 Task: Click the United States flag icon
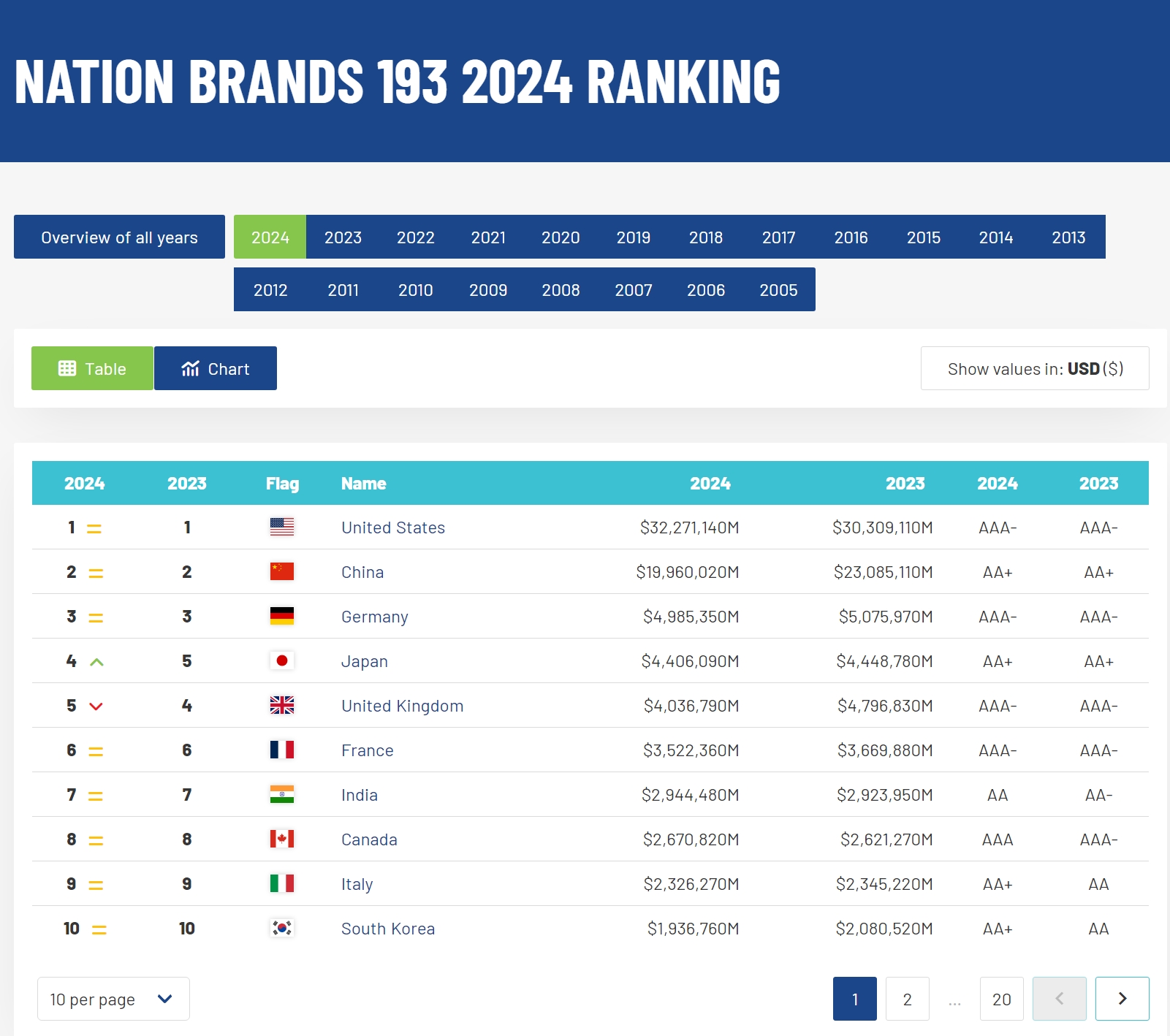pyautogui.click(x=281, y=527)
